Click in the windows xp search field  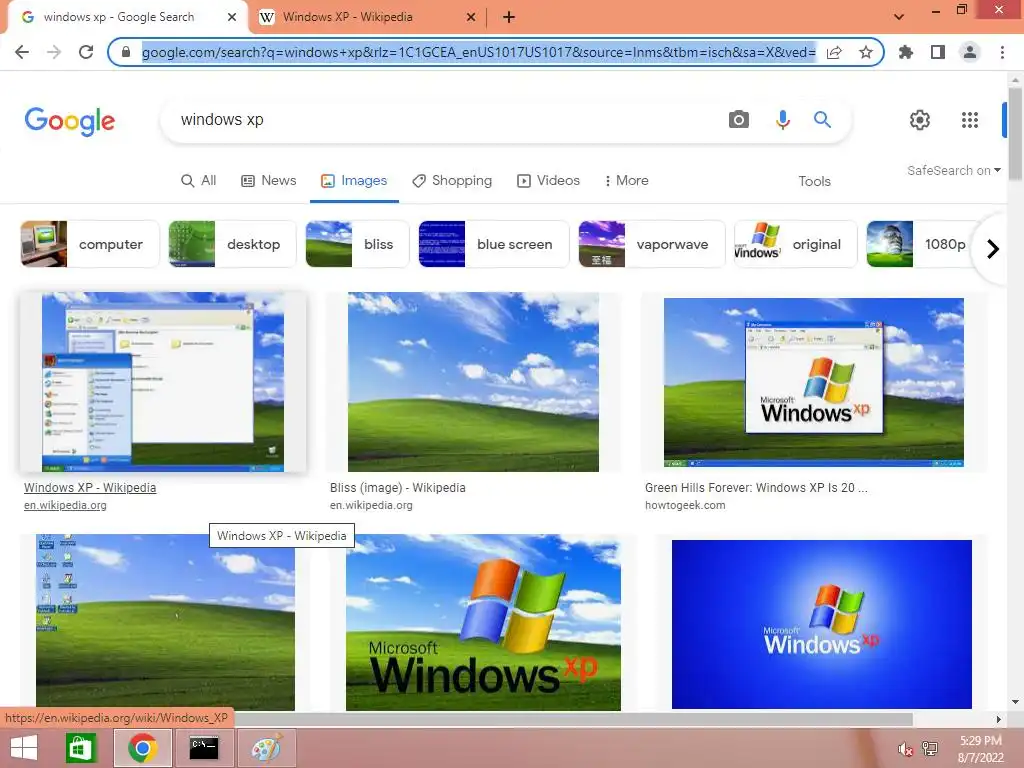click(x=444, y=120)
